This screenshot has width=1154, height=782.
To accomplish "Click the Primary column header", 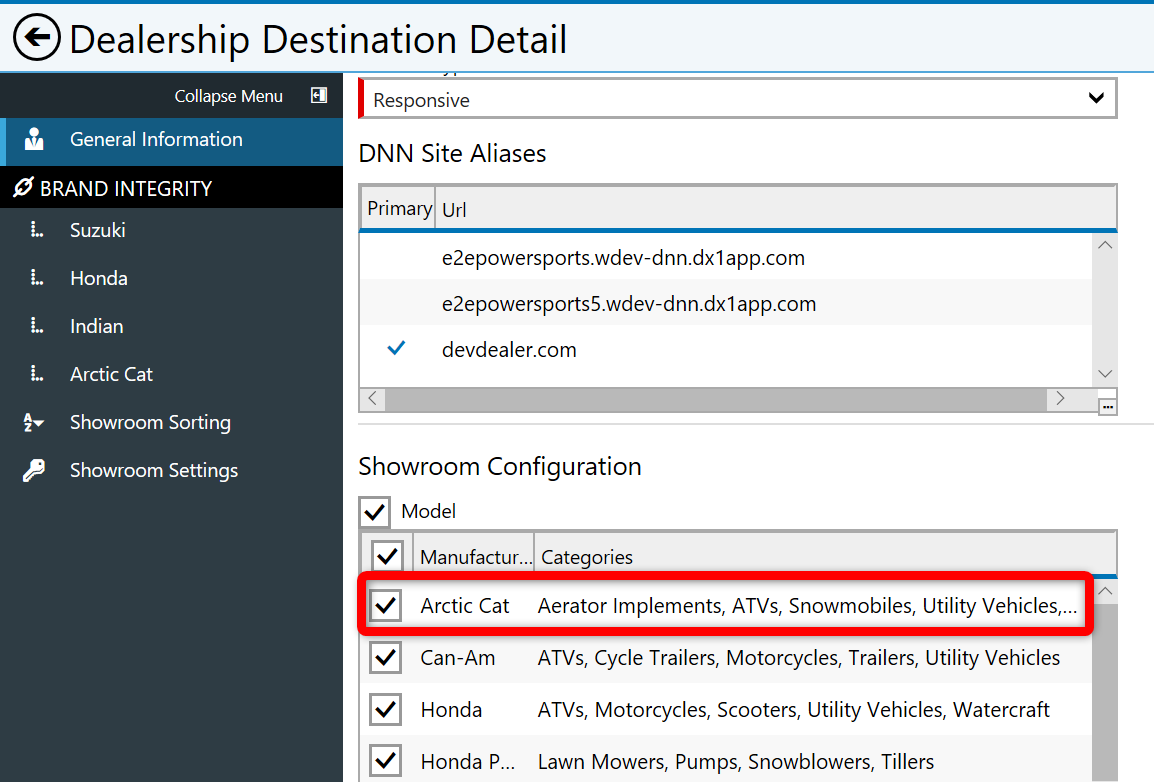I will pos(398,209).
